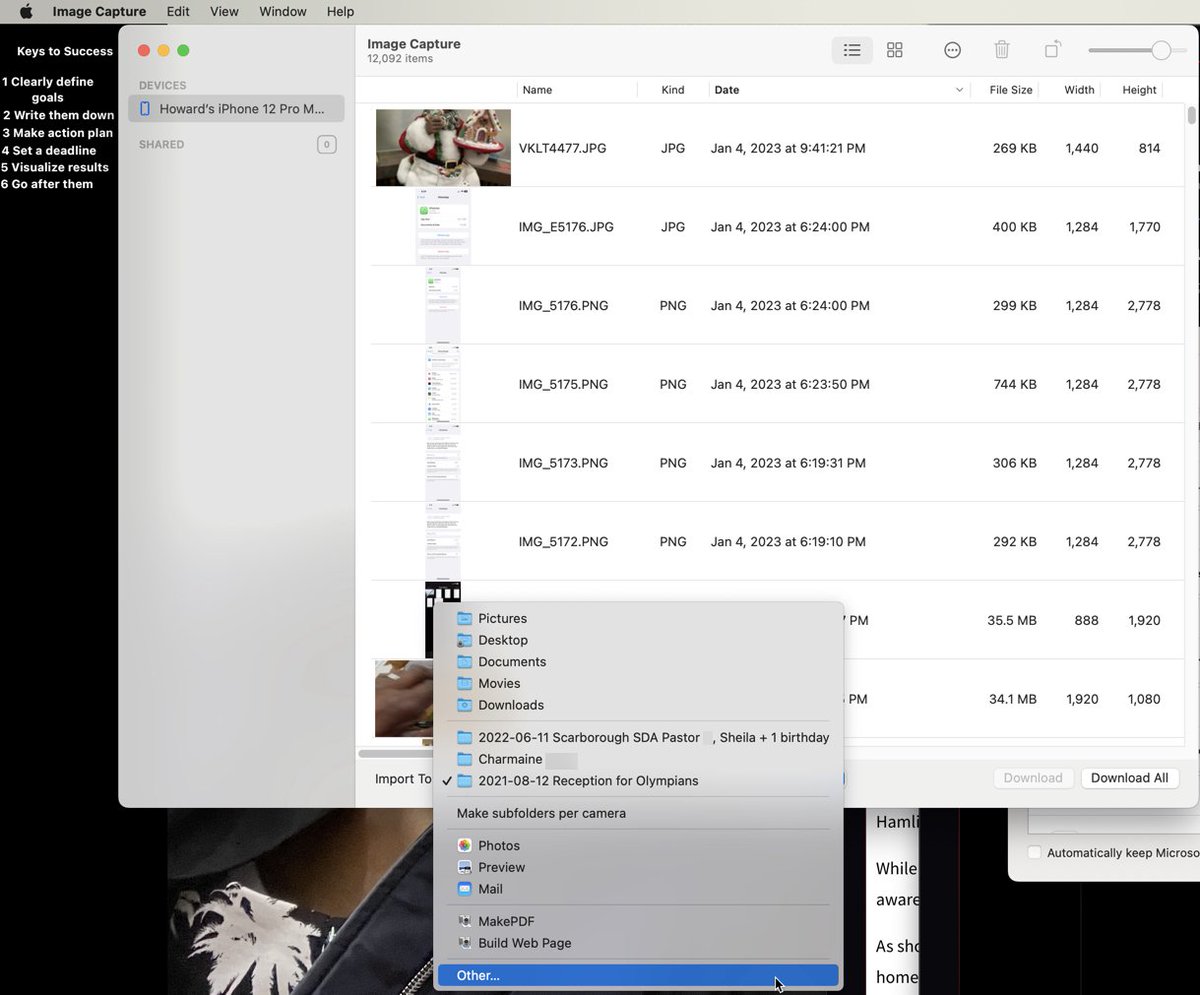Select the IMG_5173.PNG file name
1200x995 pixels.
(563, 463)
